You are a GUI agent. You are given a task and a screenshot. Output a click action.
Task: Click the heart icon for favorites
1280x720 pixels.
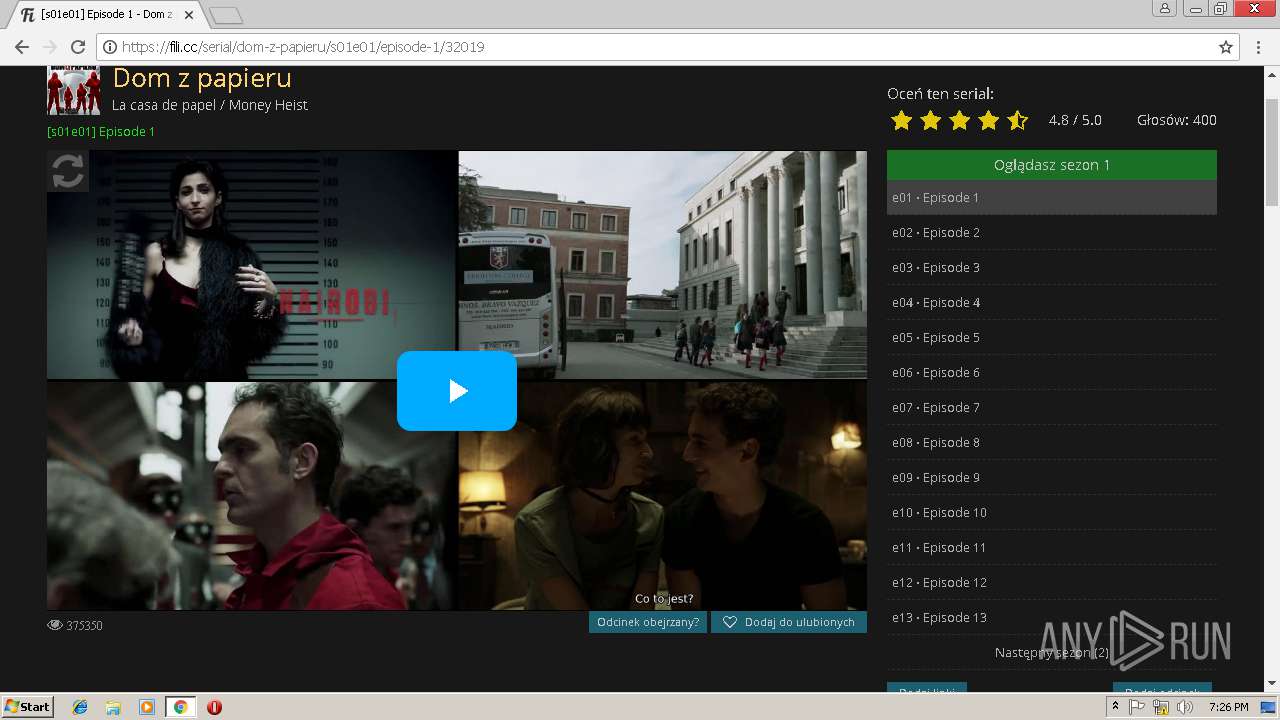click(730, 622)
